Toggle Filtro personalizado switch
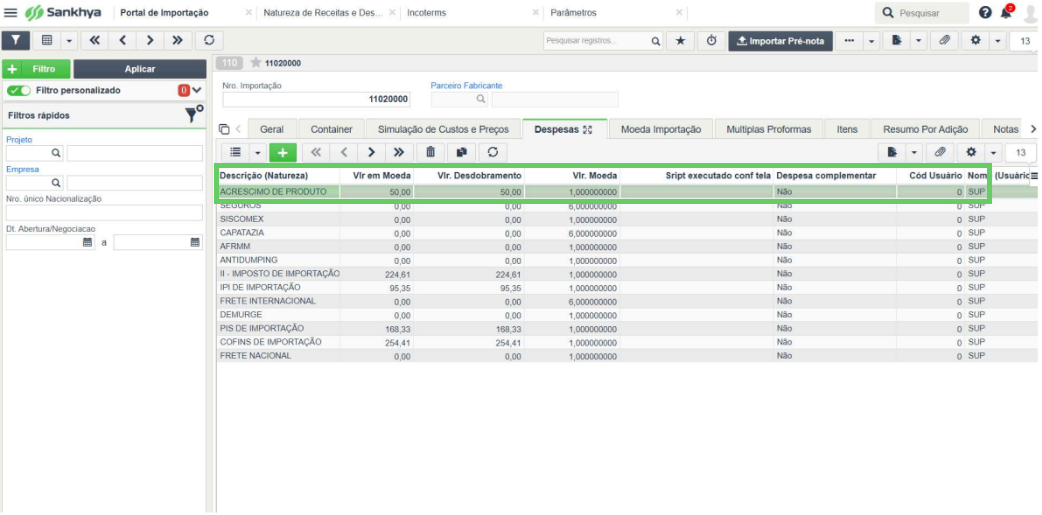 point(19,90)
